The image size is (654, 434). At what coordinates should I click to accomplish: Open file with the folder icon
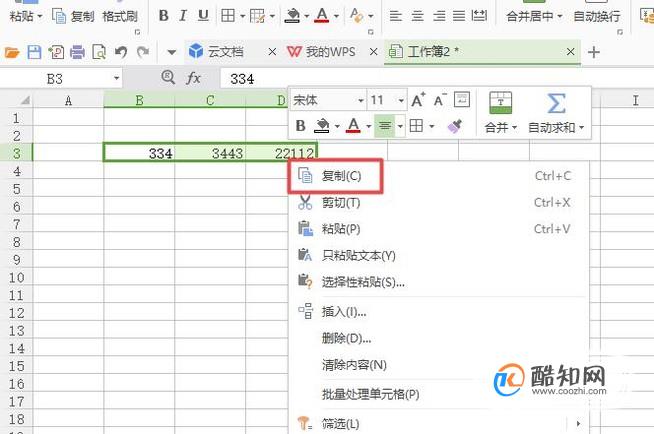[12, 53]
